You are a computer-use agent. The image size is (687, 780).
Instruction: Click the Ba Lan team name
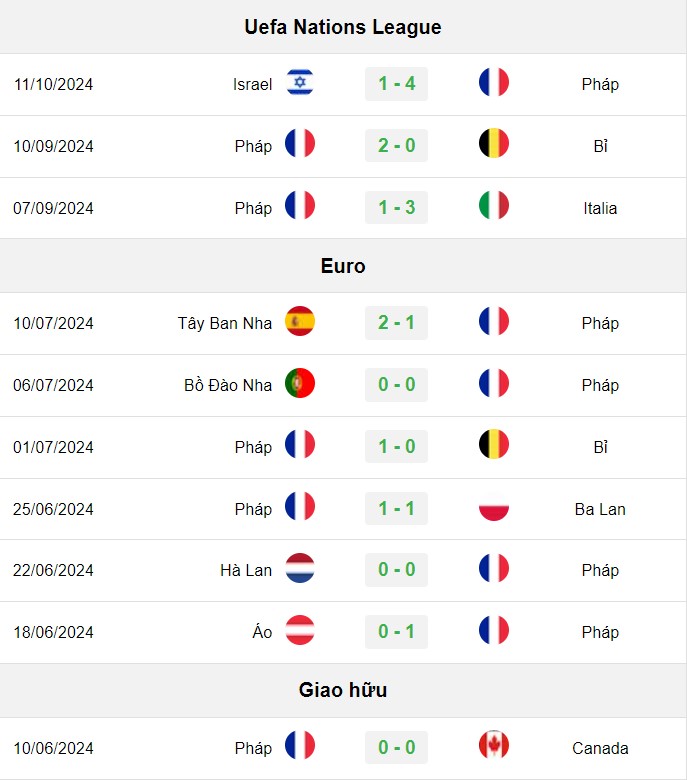tap(600, 509)
